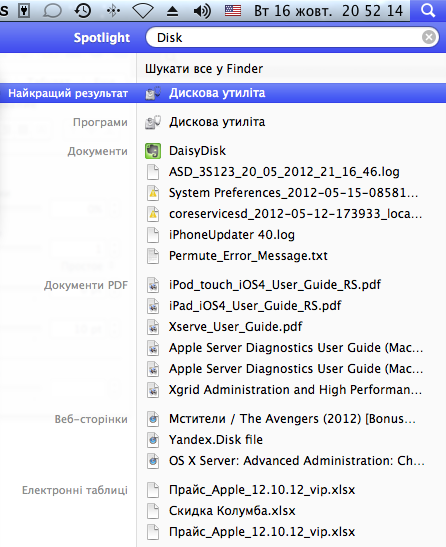This screenshot has height=547, width=446.
Task: Click the eject icon in menu bar
Action: tap(172, 11)
